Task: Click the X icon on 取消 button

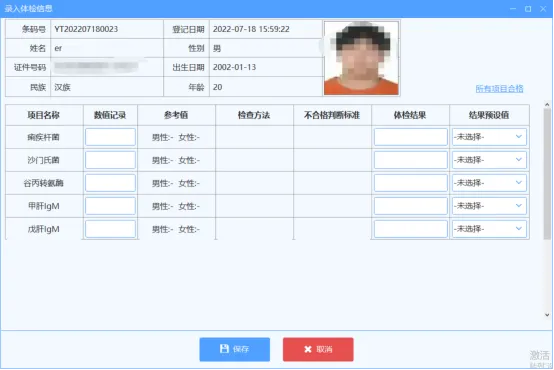Action: (x=308, y=349)
